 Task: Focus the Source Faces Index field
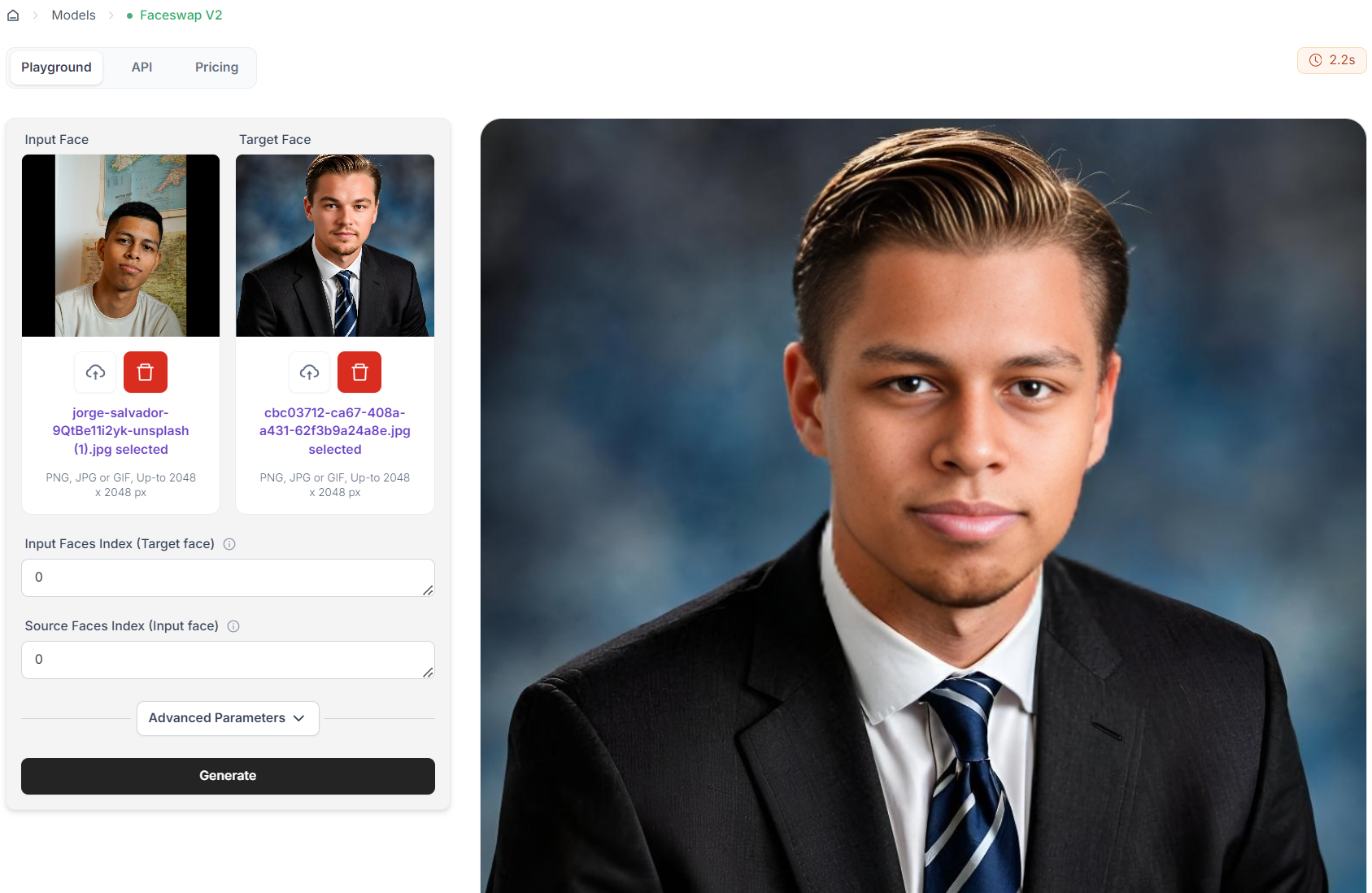click(228, 660)
